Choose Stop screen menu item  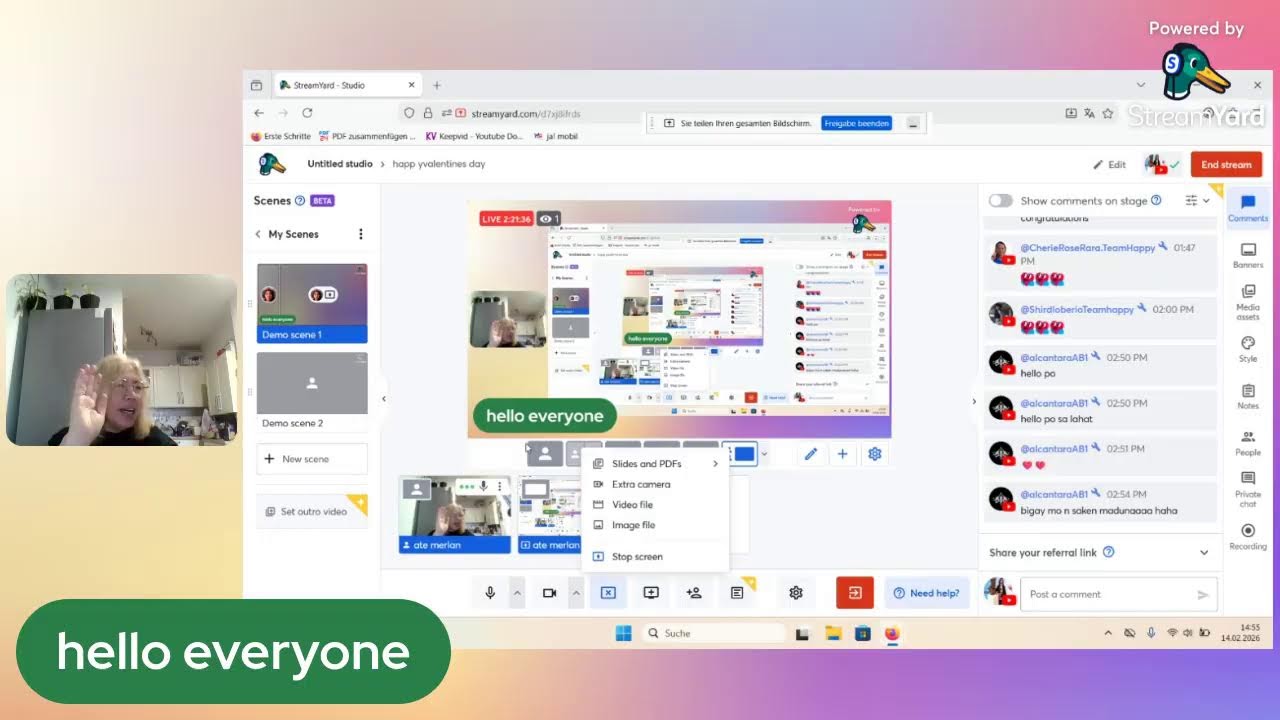click(x=655, y=556)
